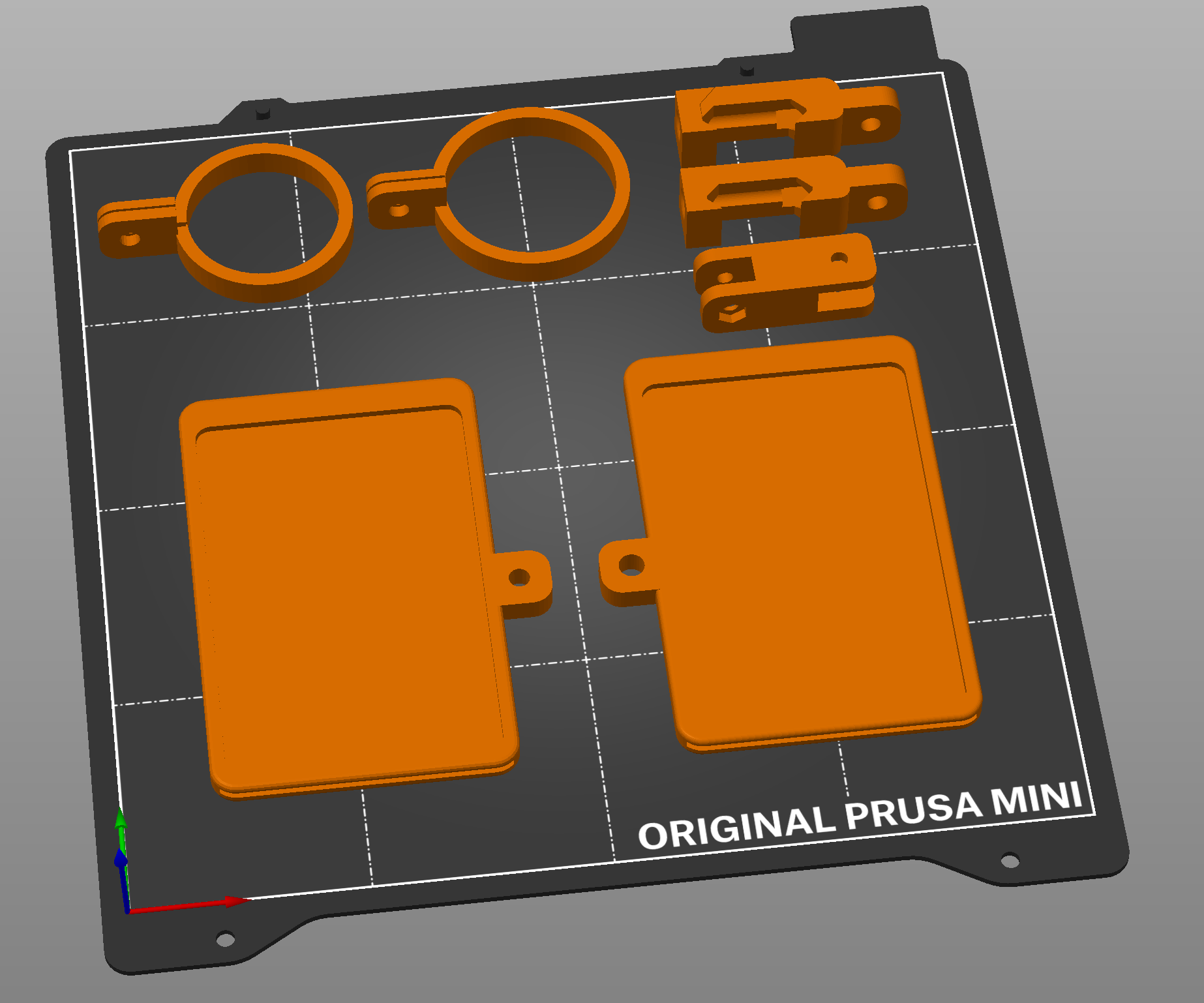Click the bed's bottom-left screw hole
1204x1003 pixels.
click(x=225, y=939)
